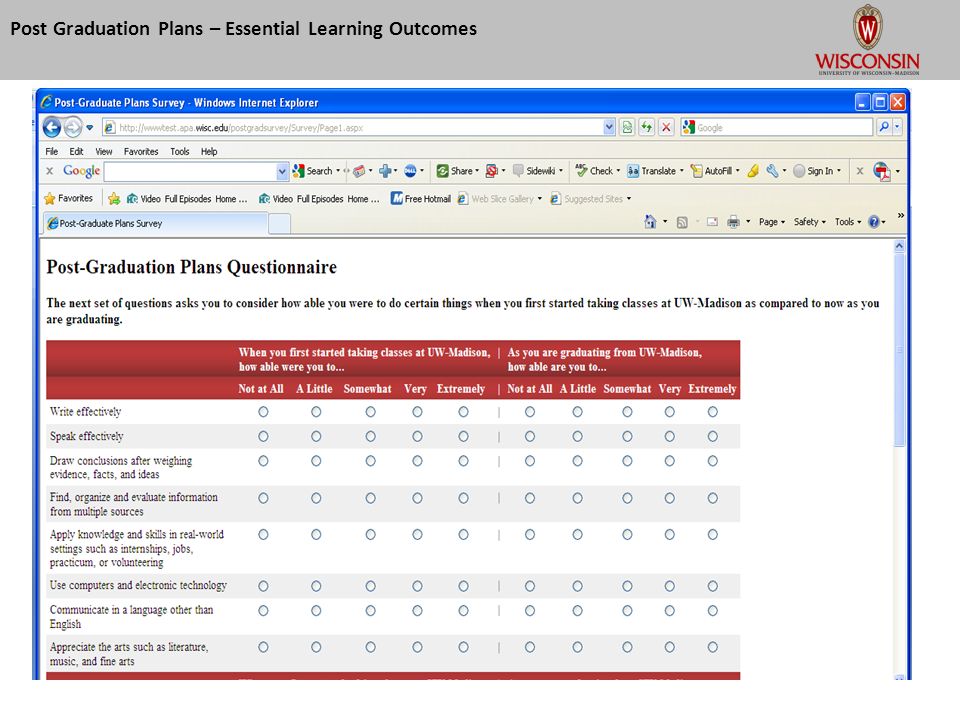Select 'Somewhat' for Speak effectively when first started
The height and width of the screenshot is (720, 960).
tap(370, 437)
